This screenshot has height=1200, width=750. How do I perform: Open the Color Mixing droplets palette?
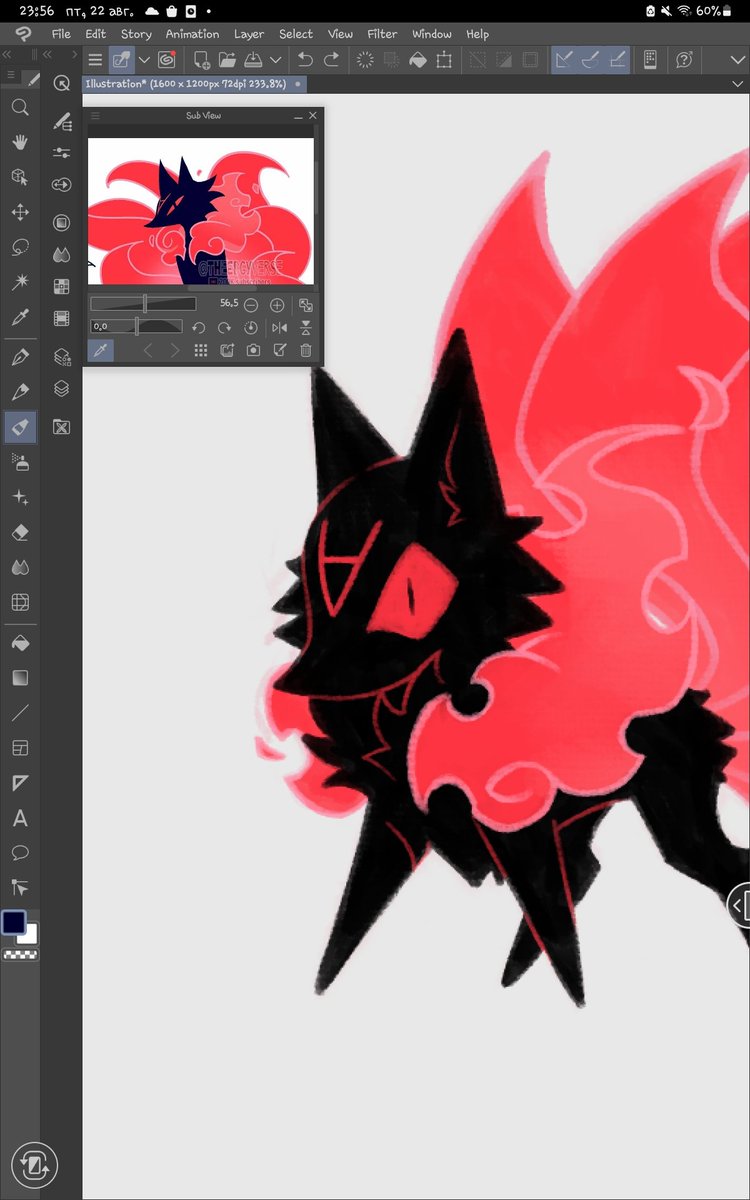tap(62, 254)
